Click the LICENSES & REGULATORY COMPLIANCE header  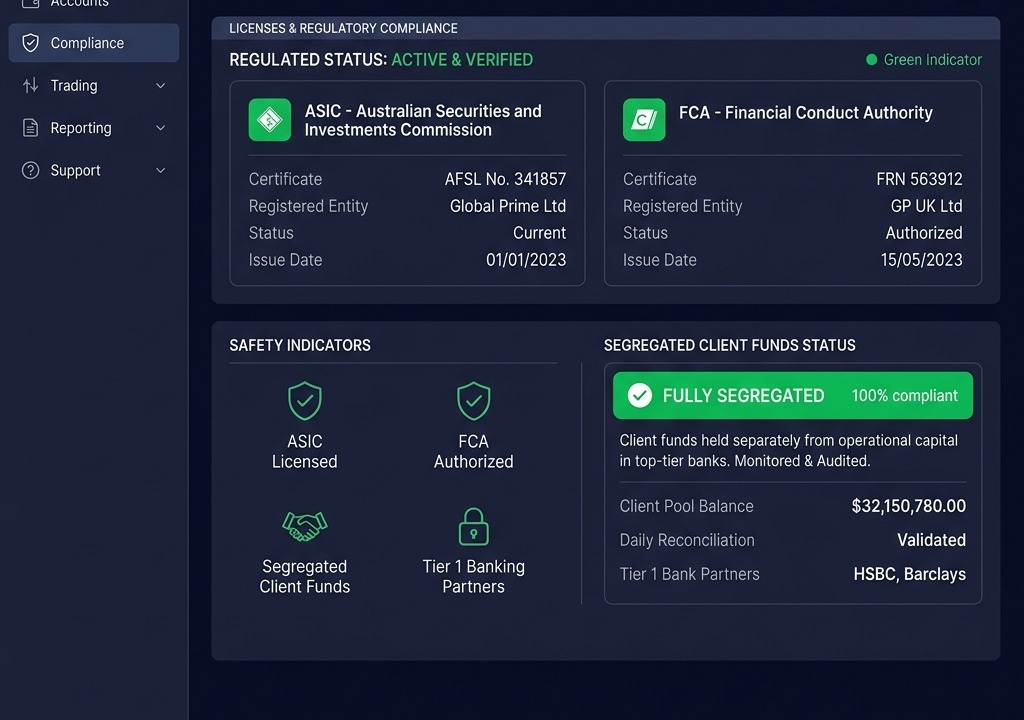coord(344,28)
